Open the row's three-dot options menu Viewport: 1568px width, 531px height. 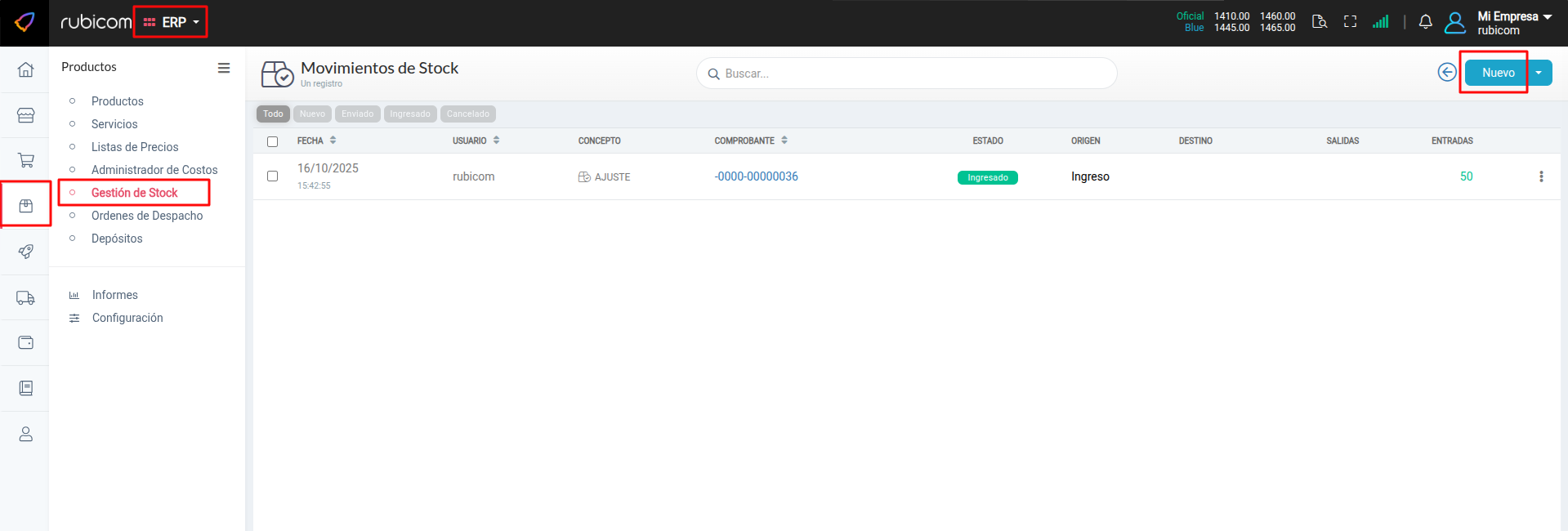(1541, 176)
